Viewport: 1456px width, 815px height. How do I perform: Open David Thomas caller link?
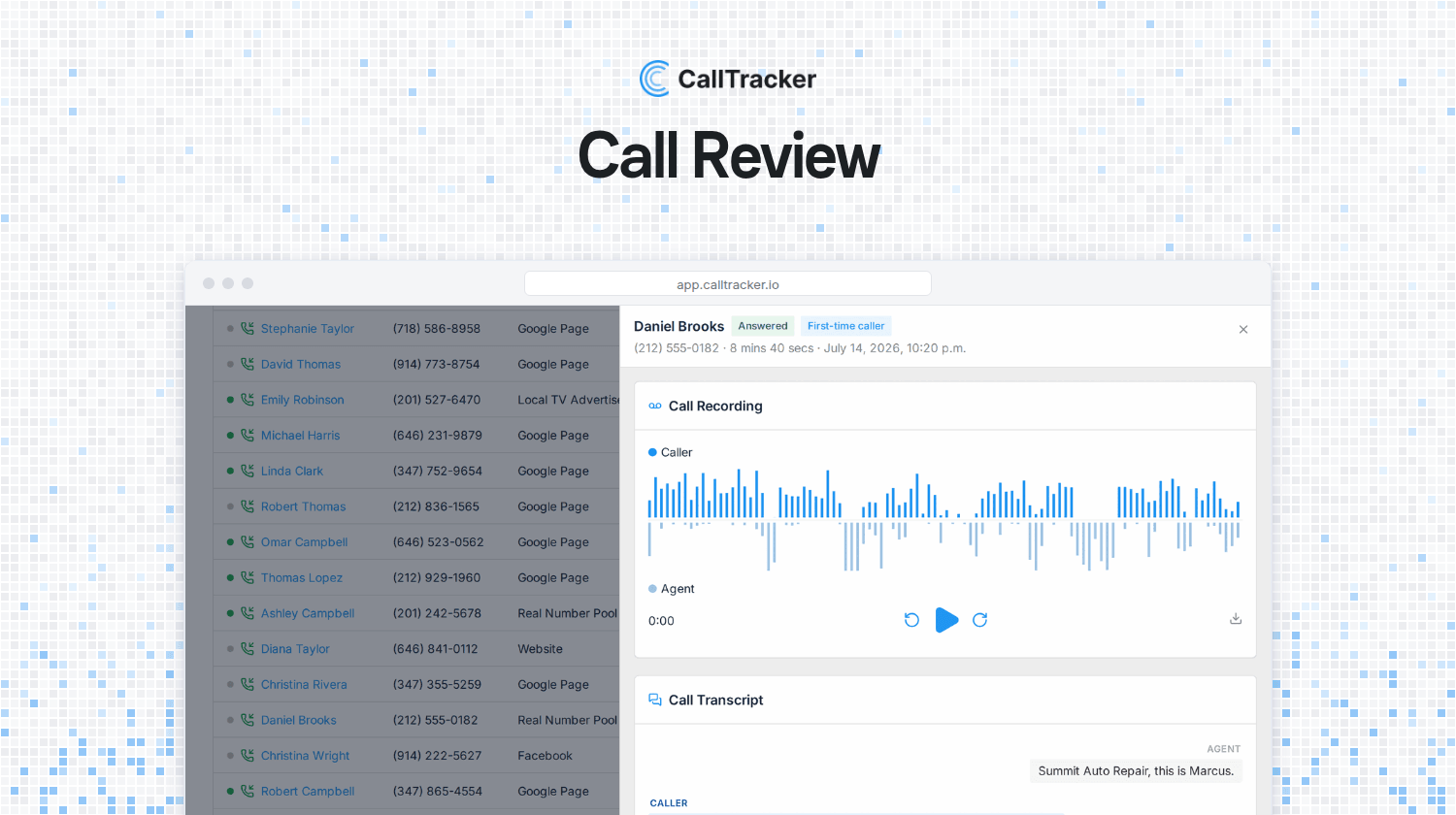pos(301,365)
